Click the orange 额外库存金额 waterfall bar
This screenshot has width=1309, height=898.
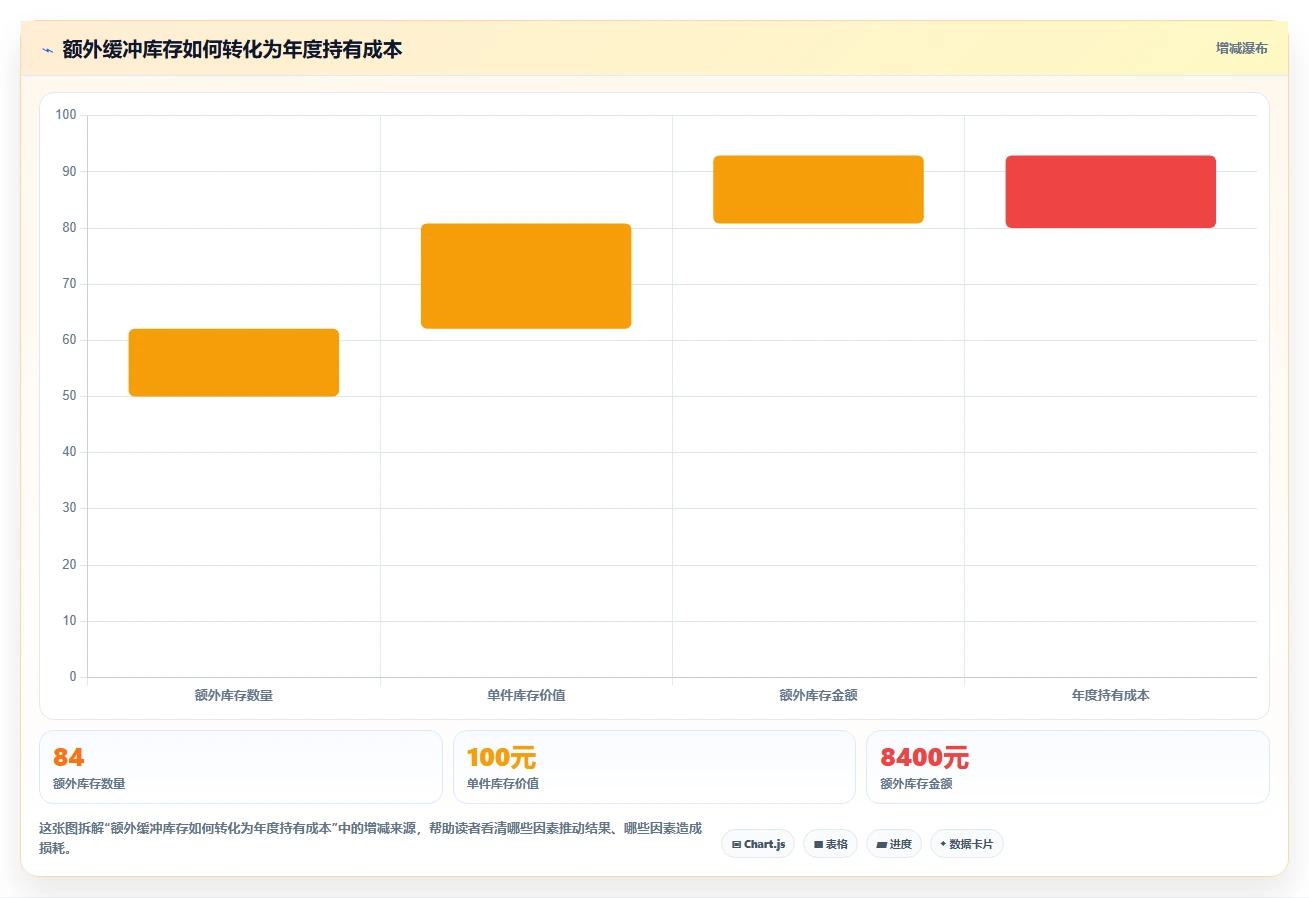[x=818, y=189]
